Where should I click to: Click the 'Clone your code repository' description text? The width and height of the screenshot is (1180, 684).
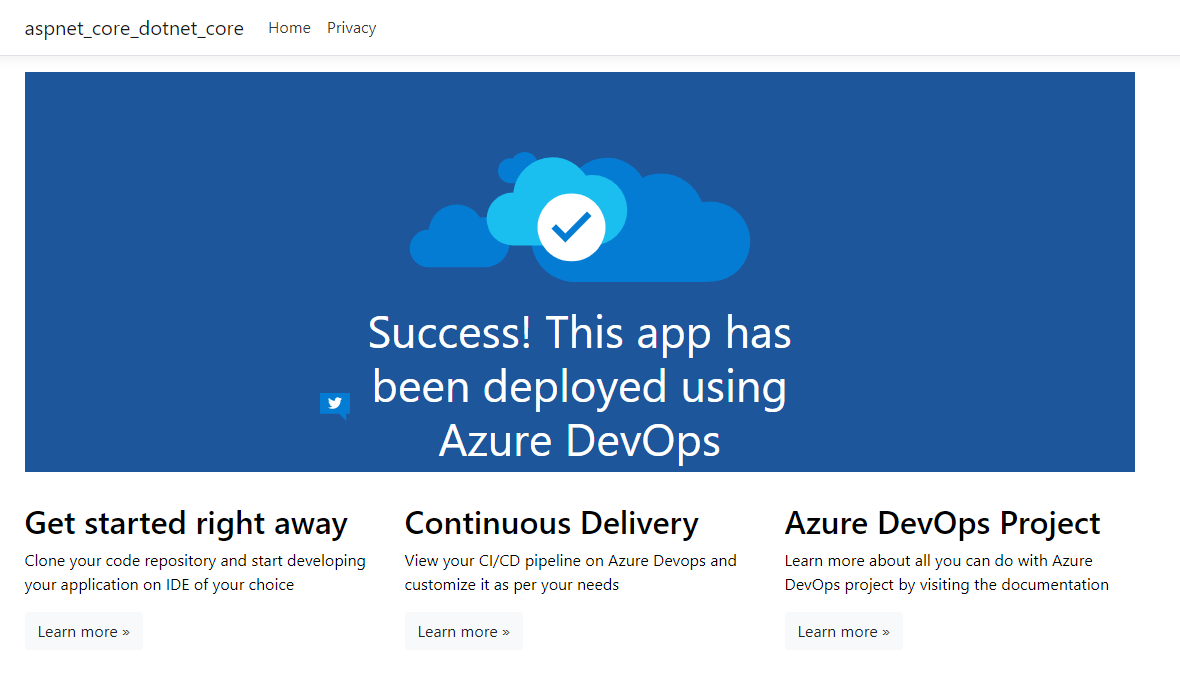tap(195, 573)
